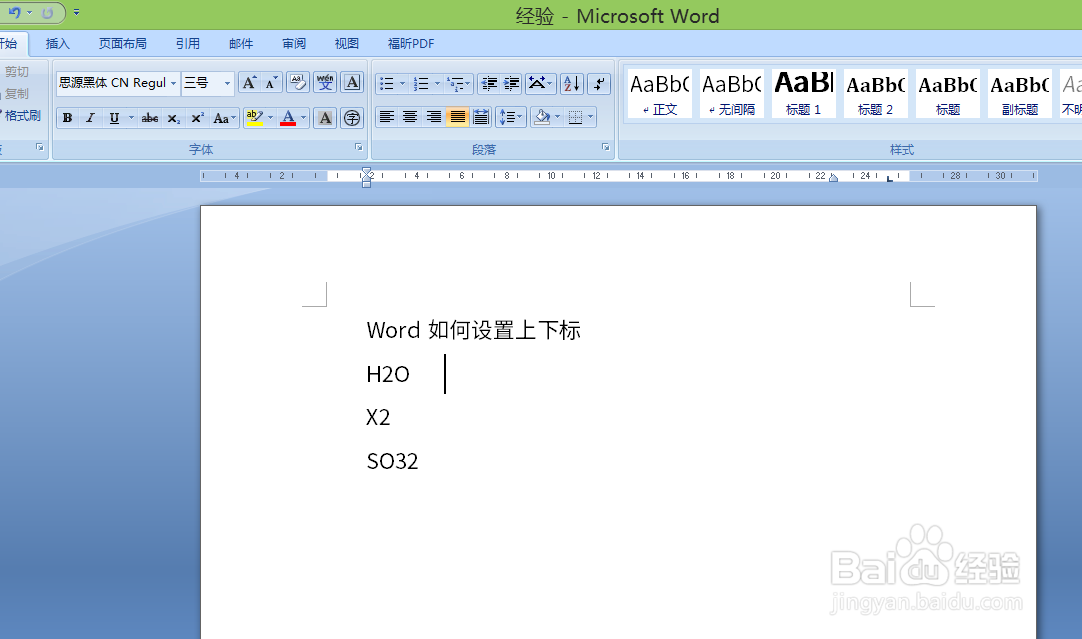Apply red font color
Viewport: 1082px width, 639px height.
[x=288, y=118]
